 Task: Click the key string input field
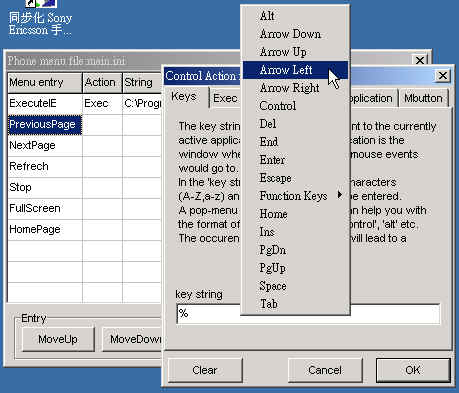(308, 313)
